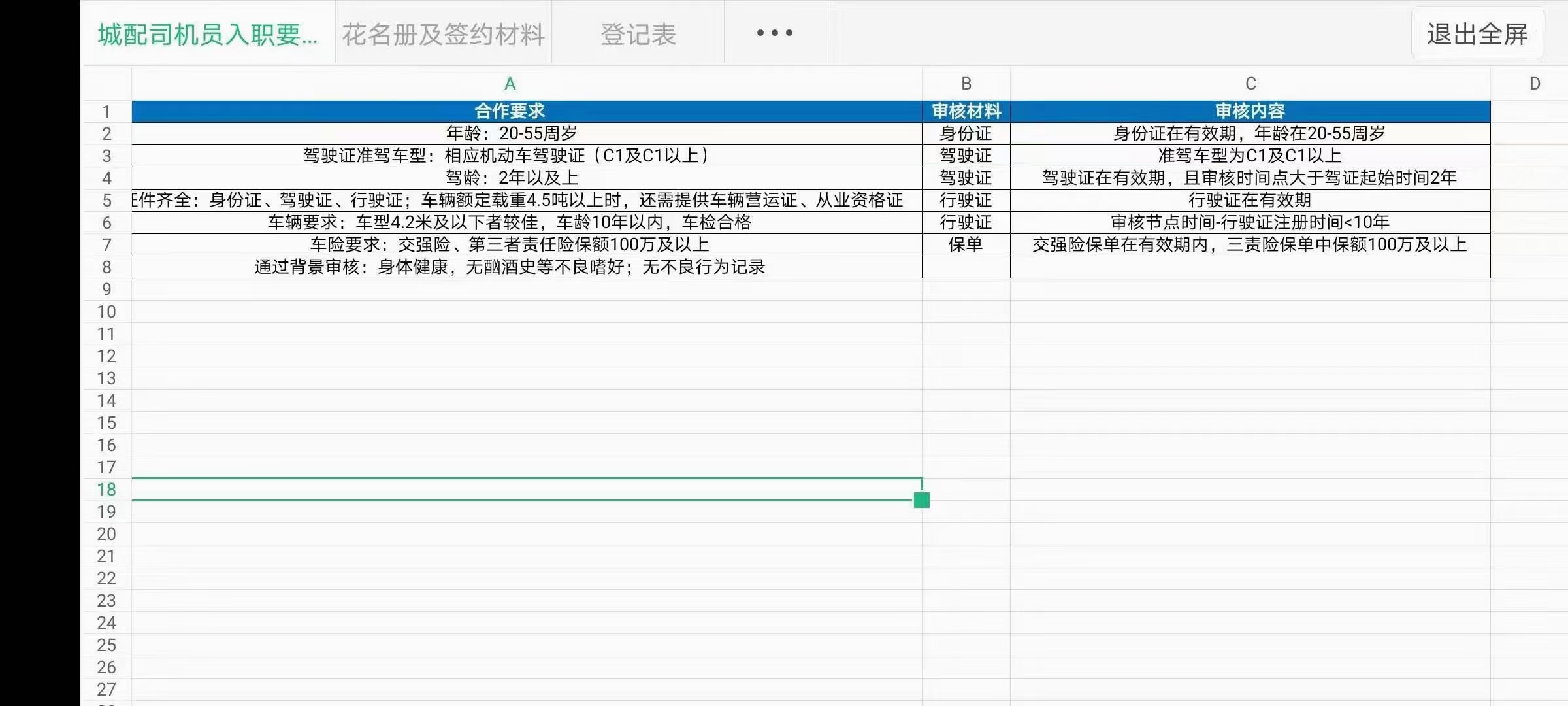Click cell 行驶证在有效期 in column C
The height and width of the screenshot is (706, 1568).
[x=1250, y=200]
